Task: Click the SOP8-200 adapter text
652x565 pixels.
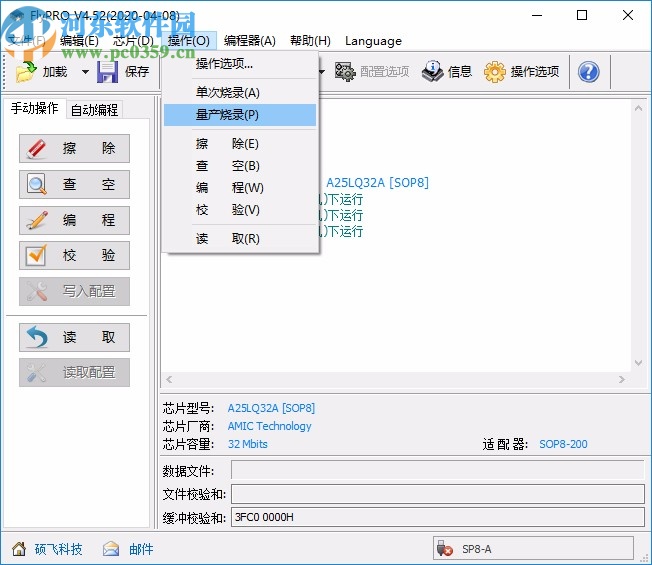Action: click(x=563, y=444)
